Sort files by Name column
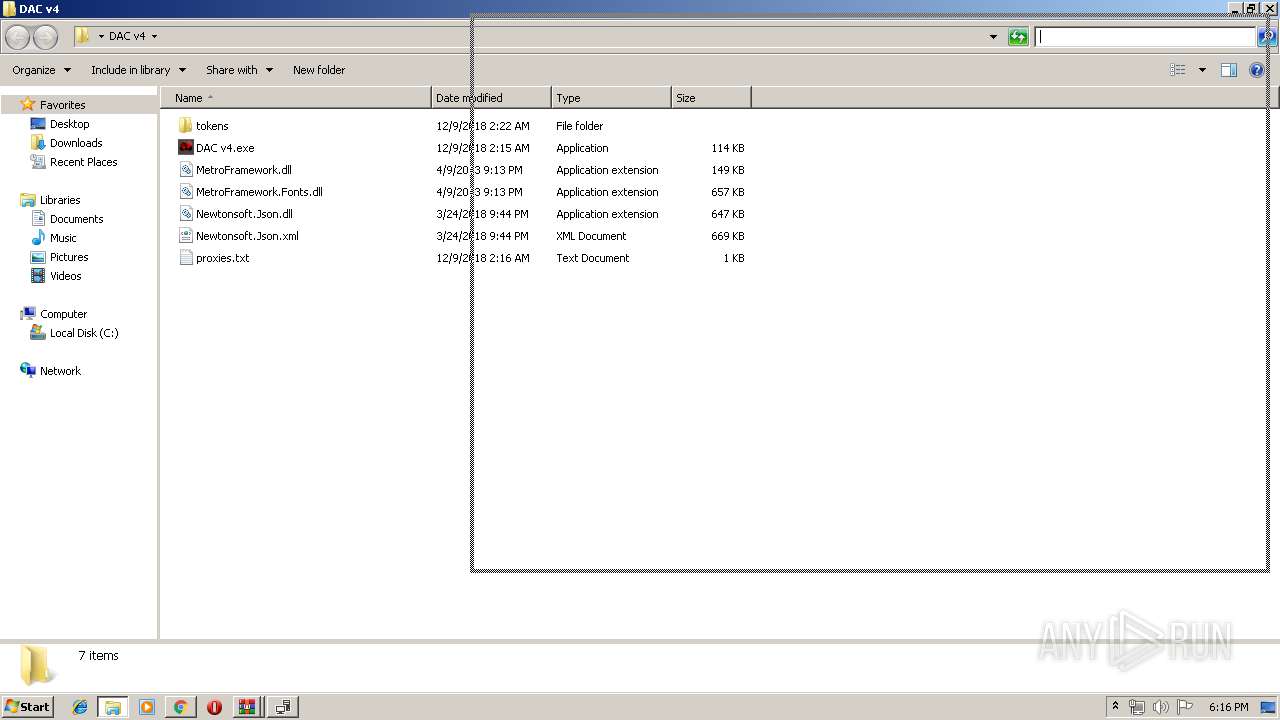 coord(296,98)
